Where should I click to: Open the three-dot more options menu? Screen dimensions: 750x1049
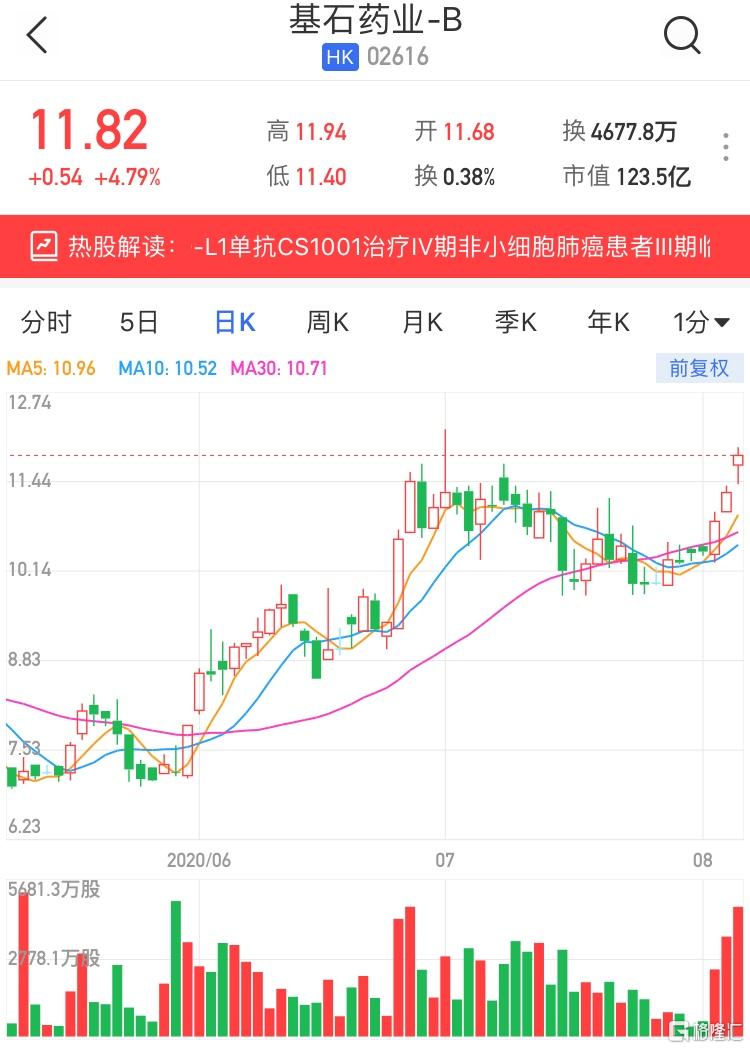[726, 147]
